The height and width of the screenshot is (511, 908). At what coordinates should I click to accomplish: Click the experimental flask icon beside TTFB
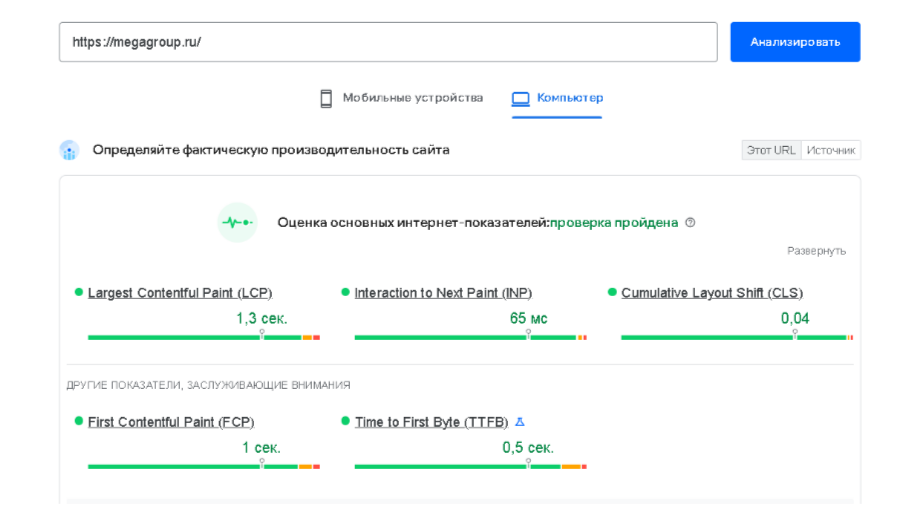click(x=519, y=422)
